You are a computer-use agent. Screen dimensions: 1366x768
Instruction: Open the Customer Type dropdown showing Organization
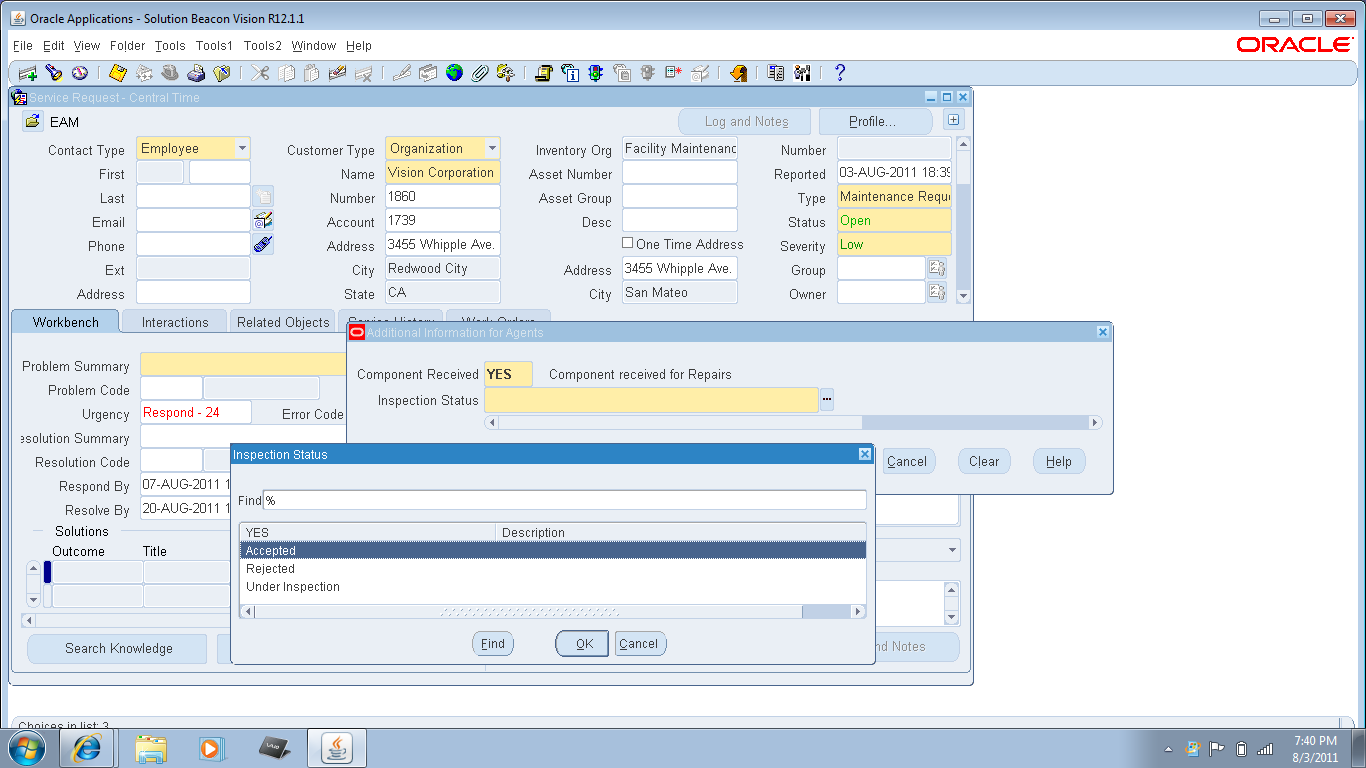tap(492, 148)
